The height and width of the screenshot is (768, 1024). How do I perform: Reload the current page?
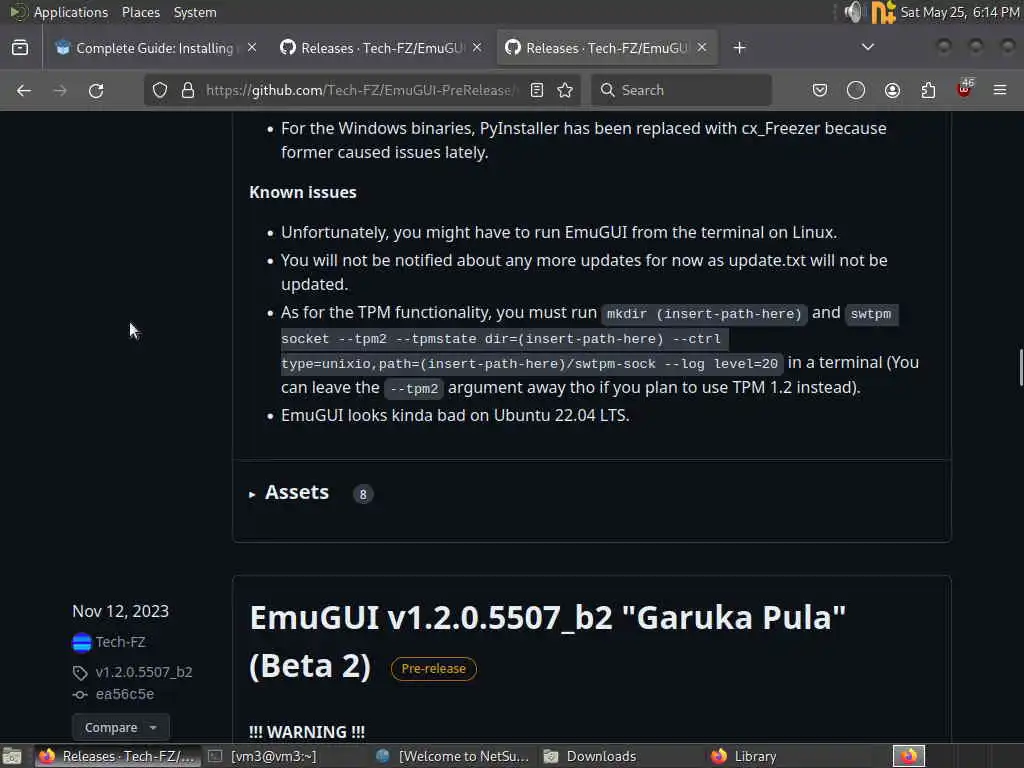tap(96, 90)
